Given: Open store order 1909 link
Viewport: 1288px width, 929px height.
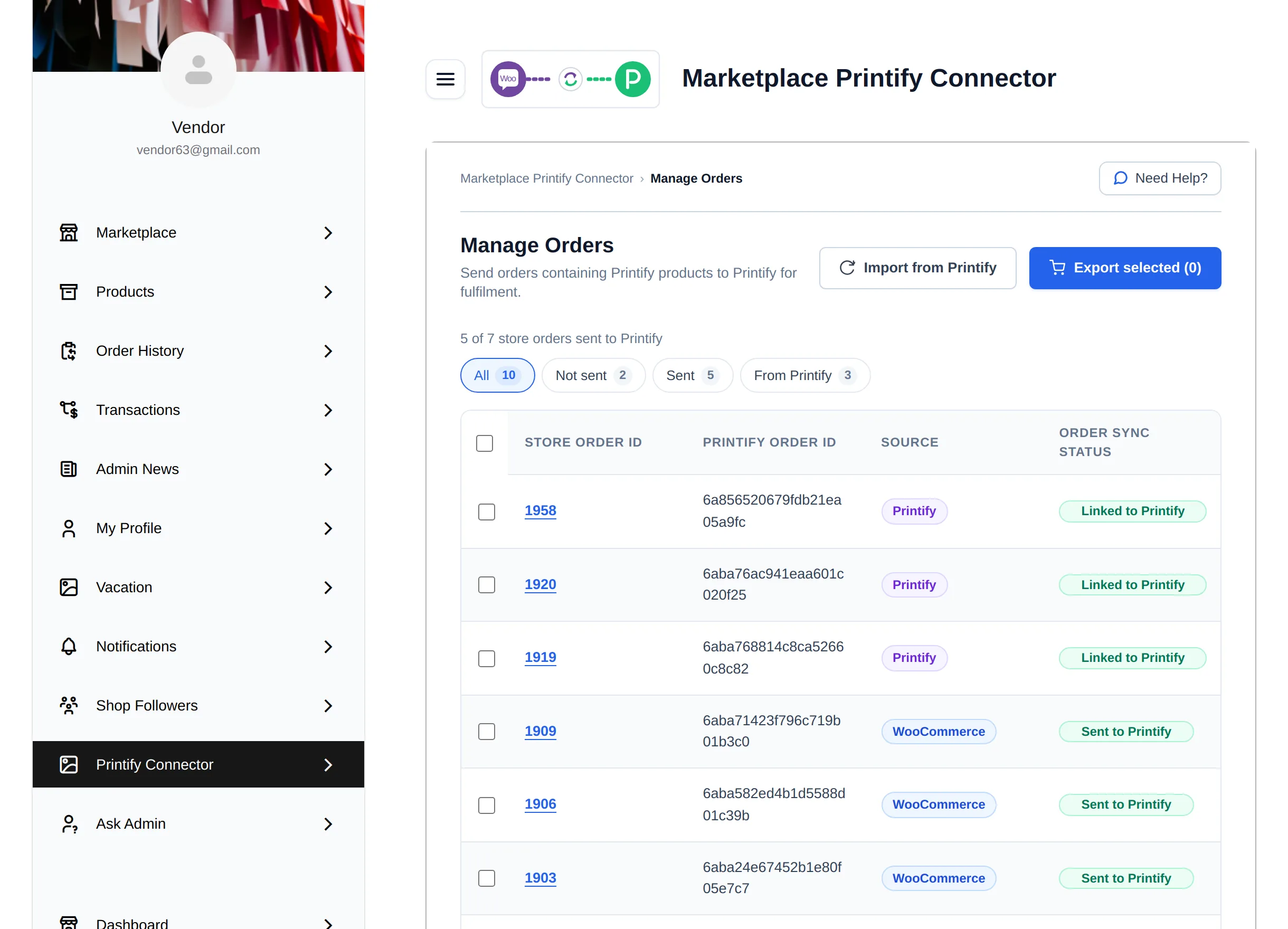Looking at the screenshot, I should 540,731.
